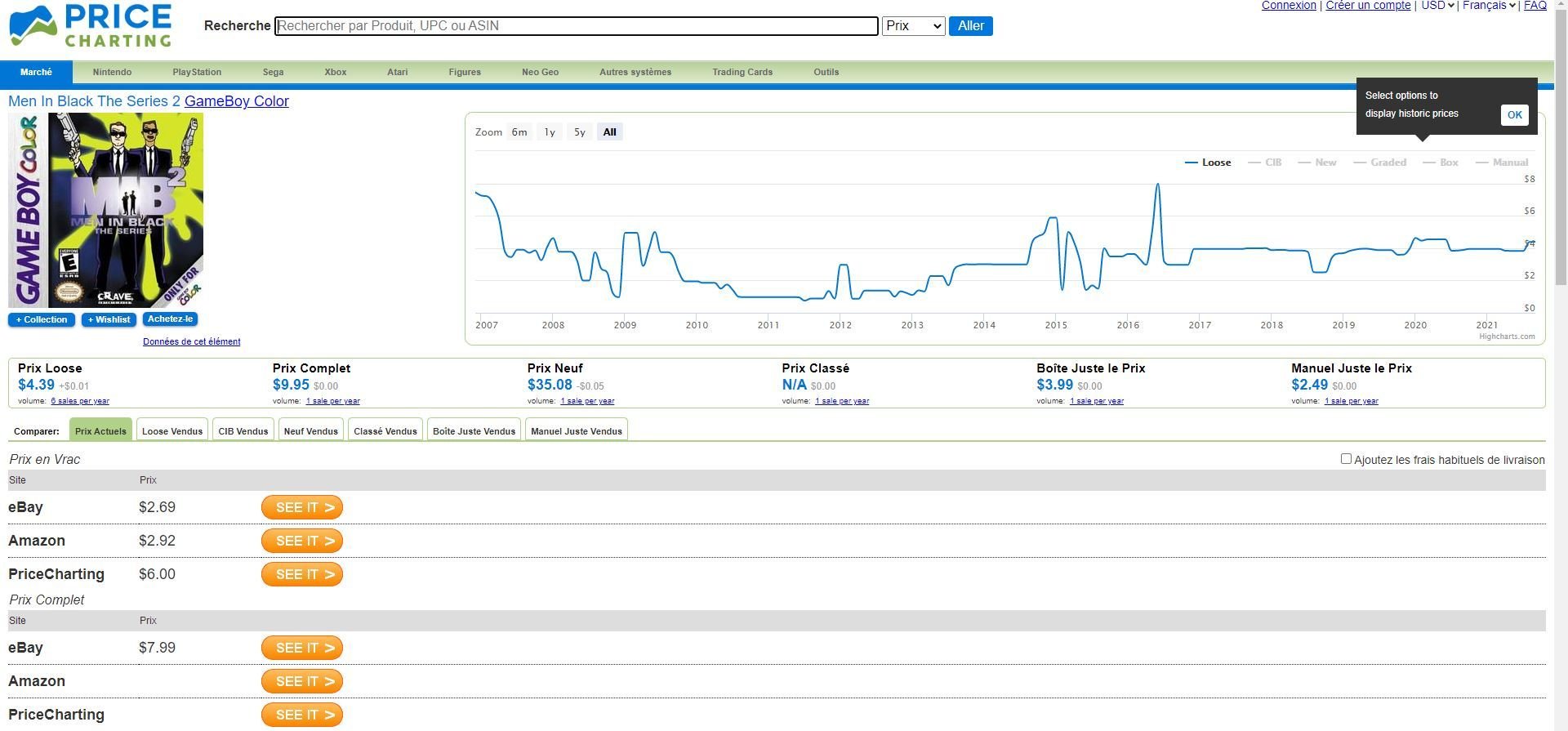The width and height of the screenshot is (1568, 731).
Task: Open the Men In Black game cover image
Action: click(106, 210)
